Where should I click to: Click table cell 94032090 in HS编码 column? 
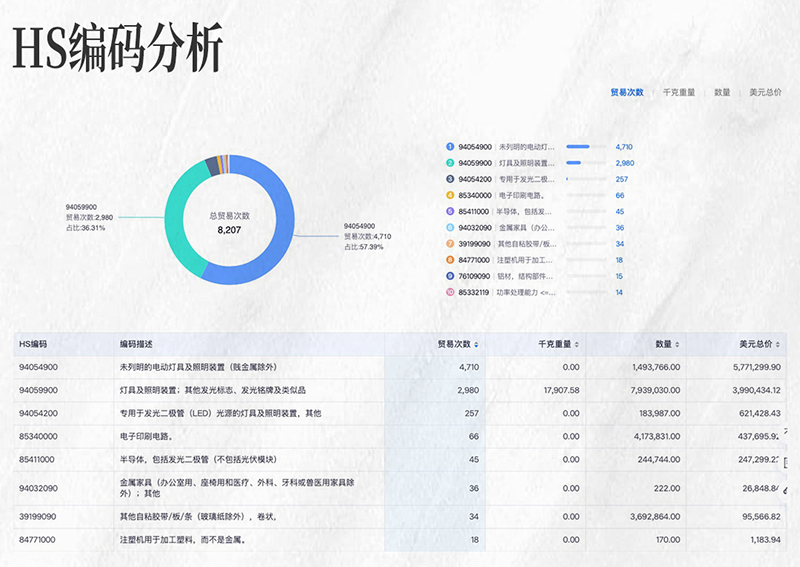pyautogui.click(x=38, y=488)
